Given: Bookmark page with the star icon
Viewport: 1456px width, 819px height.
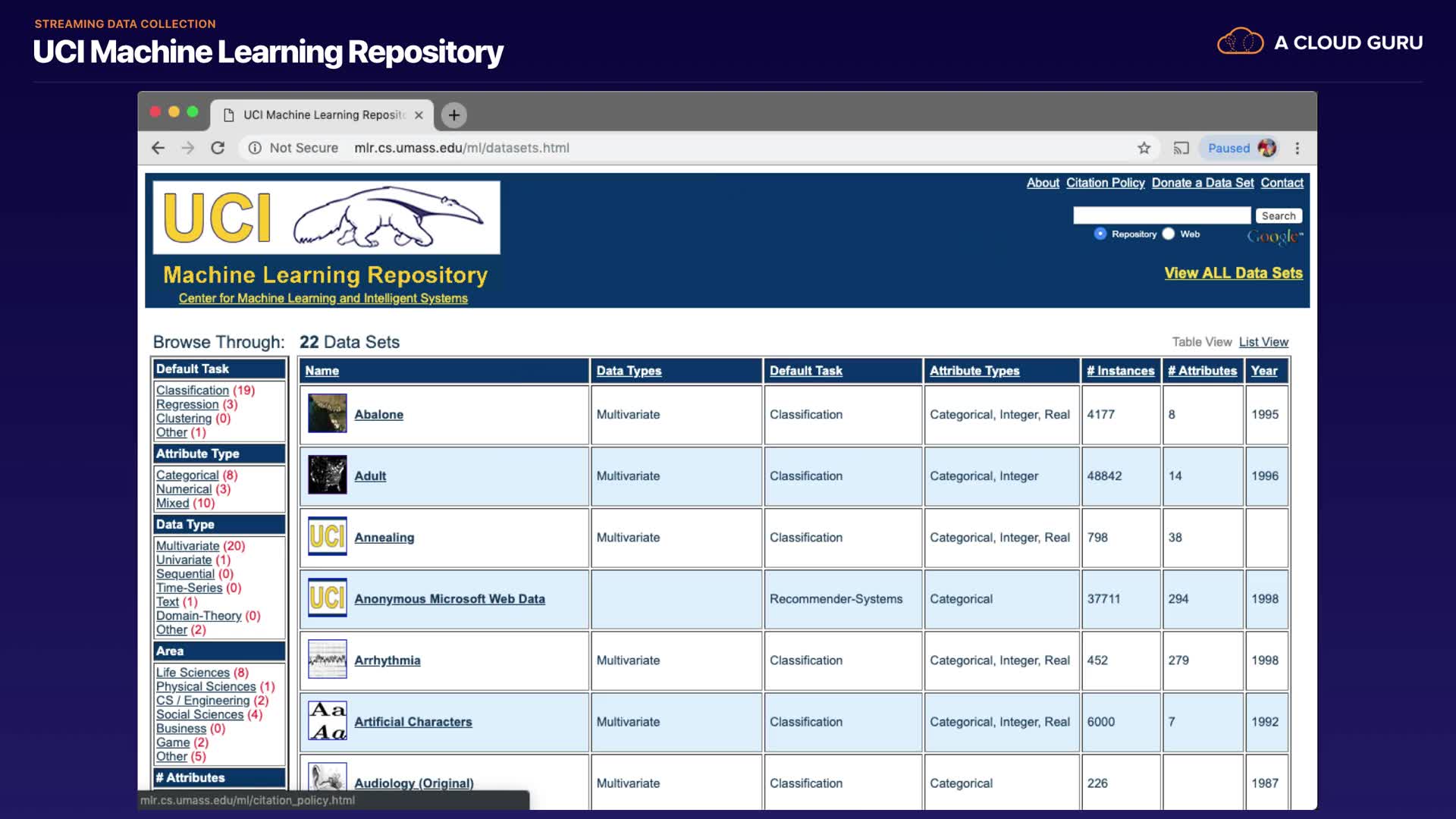Looking at the screenshot, I should click(1144, 148).
